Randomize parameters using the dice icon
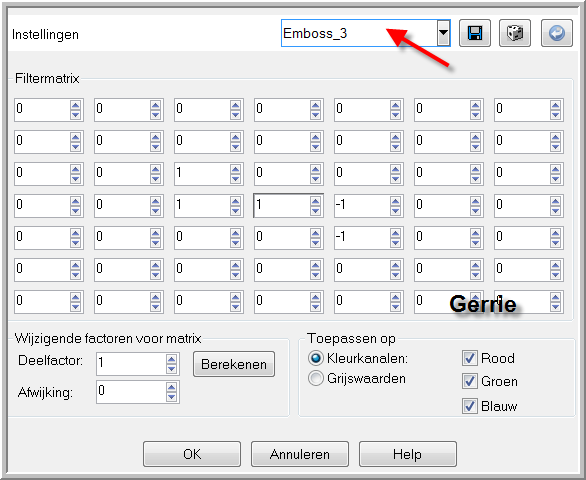 (x=515, y=33)
